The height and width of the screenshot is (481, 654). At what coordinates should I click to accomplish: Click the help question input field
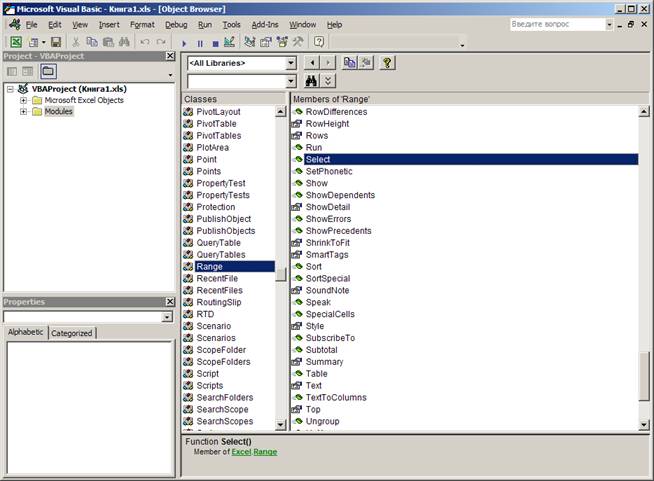(555, 24)
